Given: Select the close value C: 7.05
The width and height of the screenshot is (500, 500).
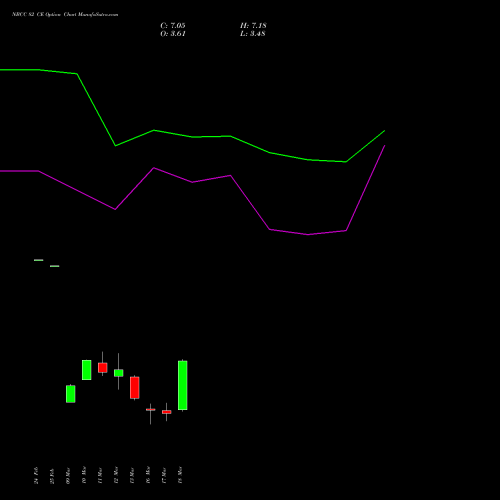Looking at the screenshot, I should [x=173, y=26].
